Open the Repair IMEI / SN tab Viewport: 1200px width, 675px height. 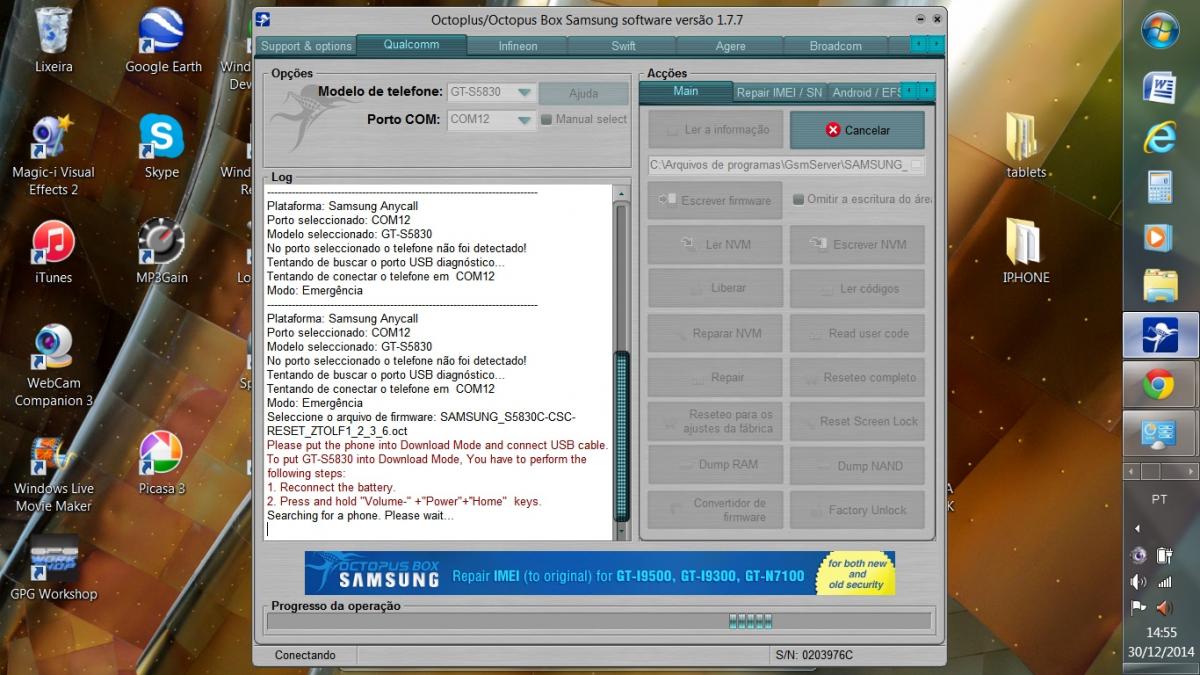point(779,92)
